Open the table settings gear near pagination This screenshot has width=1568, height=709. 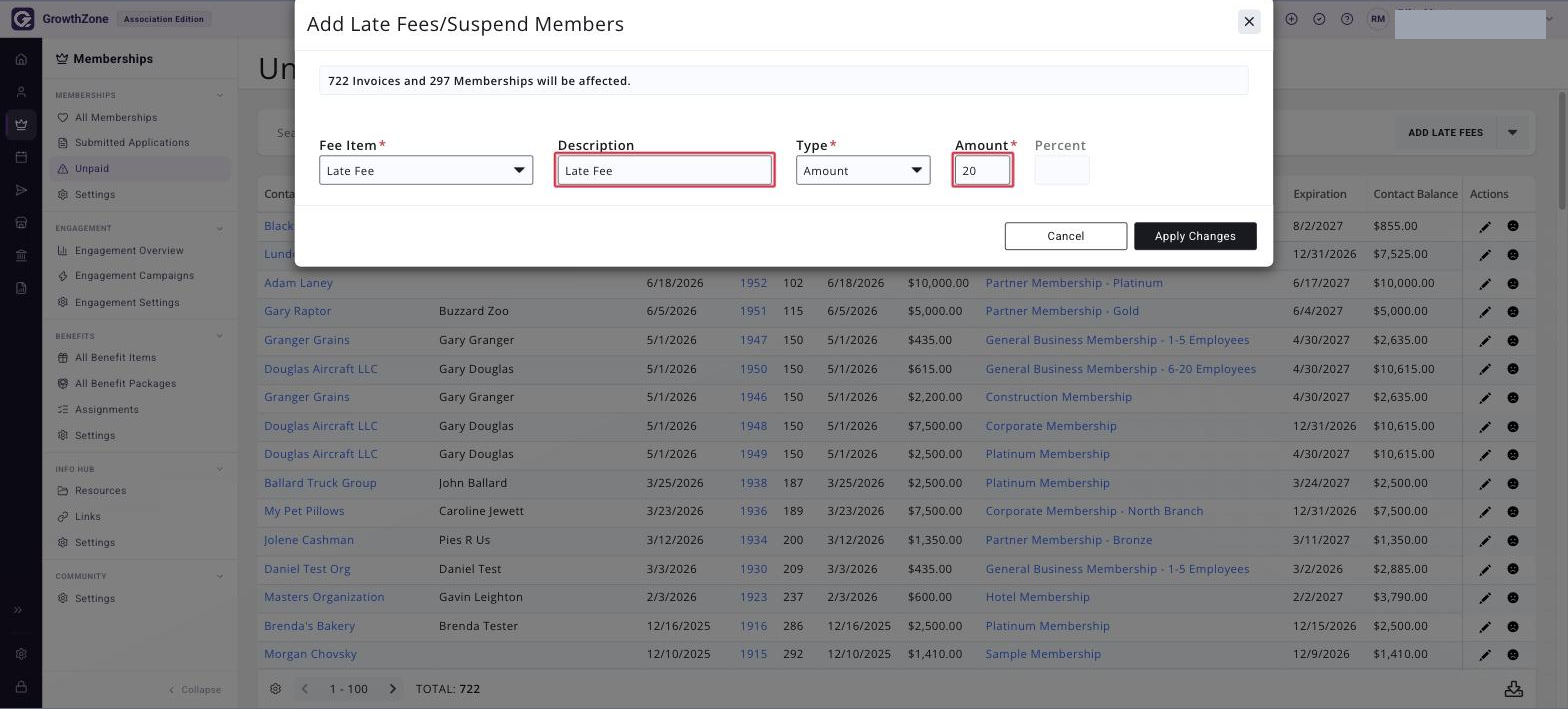click(276, 689)
